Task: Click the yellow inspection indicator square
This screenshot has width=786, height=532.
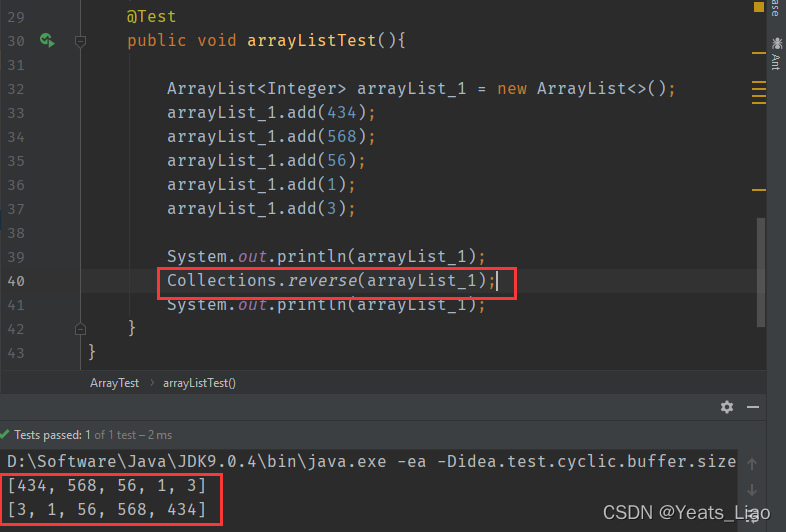Action: pyautogui.click(x=759, y=7)
